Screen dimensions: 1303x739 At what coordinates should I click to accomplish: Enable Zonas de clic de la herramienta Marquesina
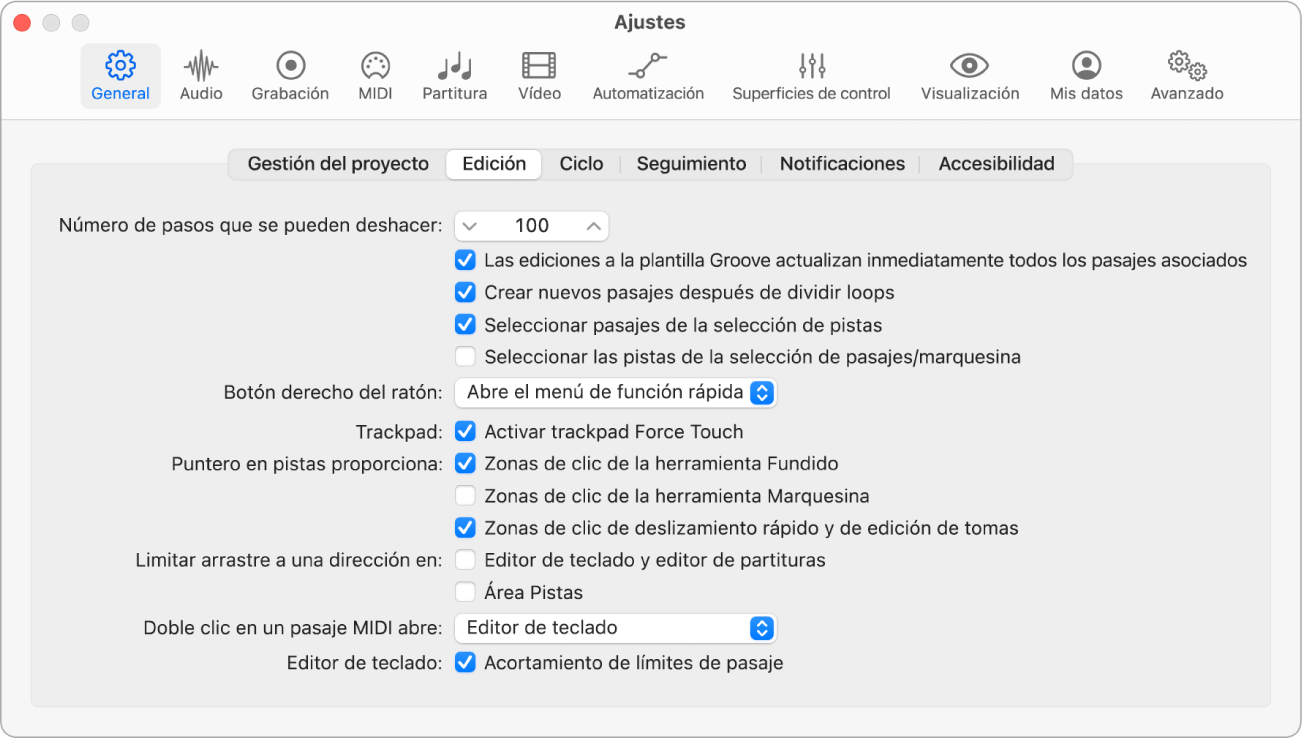(x=466, y=495)
